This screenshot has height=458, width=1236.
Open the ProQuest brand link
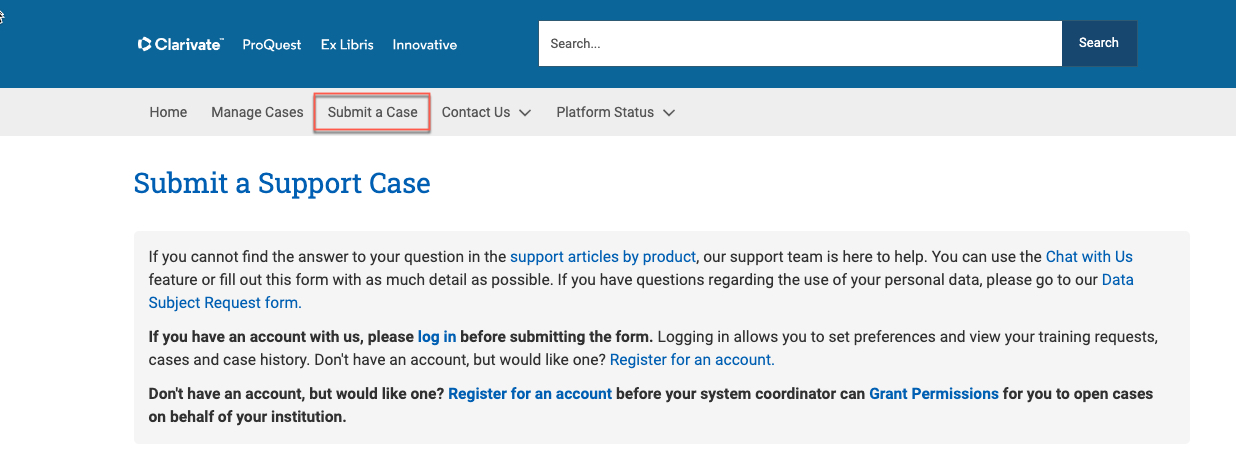click(x=272, y=45)
